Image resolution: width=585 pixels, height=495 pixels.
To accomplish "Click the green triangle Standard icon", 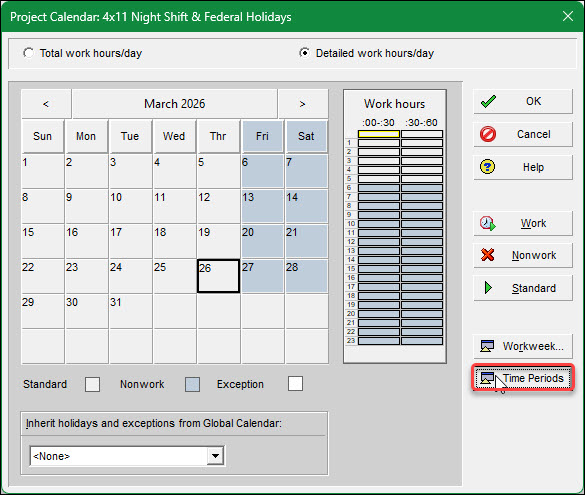I will (488, 288).
